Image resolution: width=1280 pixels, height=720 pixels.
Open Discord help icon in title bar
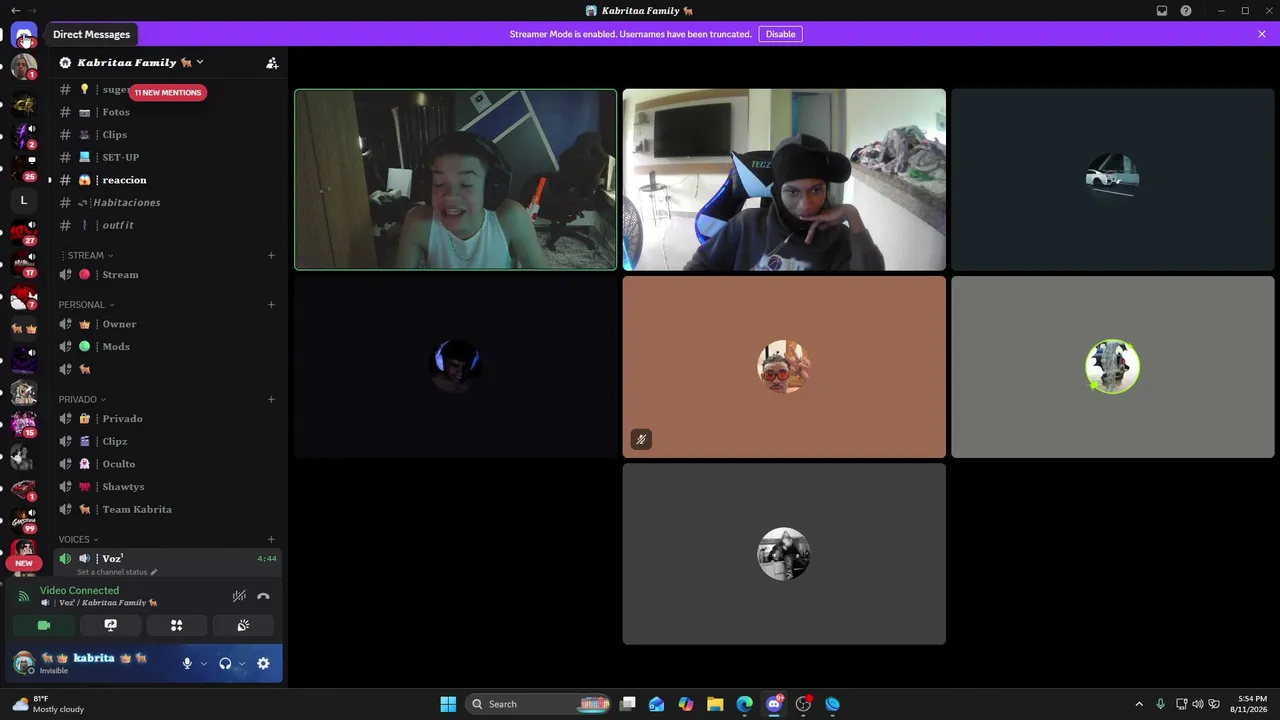[1186, 11]
